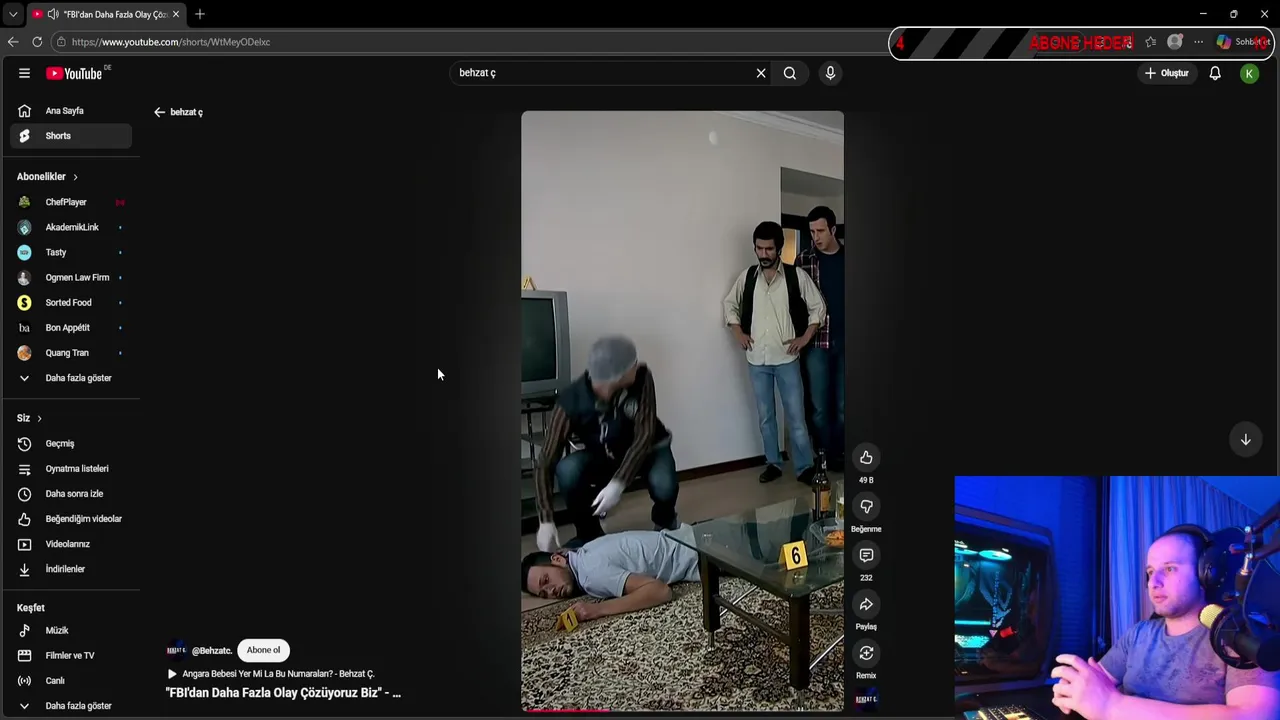
Task: Open the notifications bell
Action: click(1215, 73)
